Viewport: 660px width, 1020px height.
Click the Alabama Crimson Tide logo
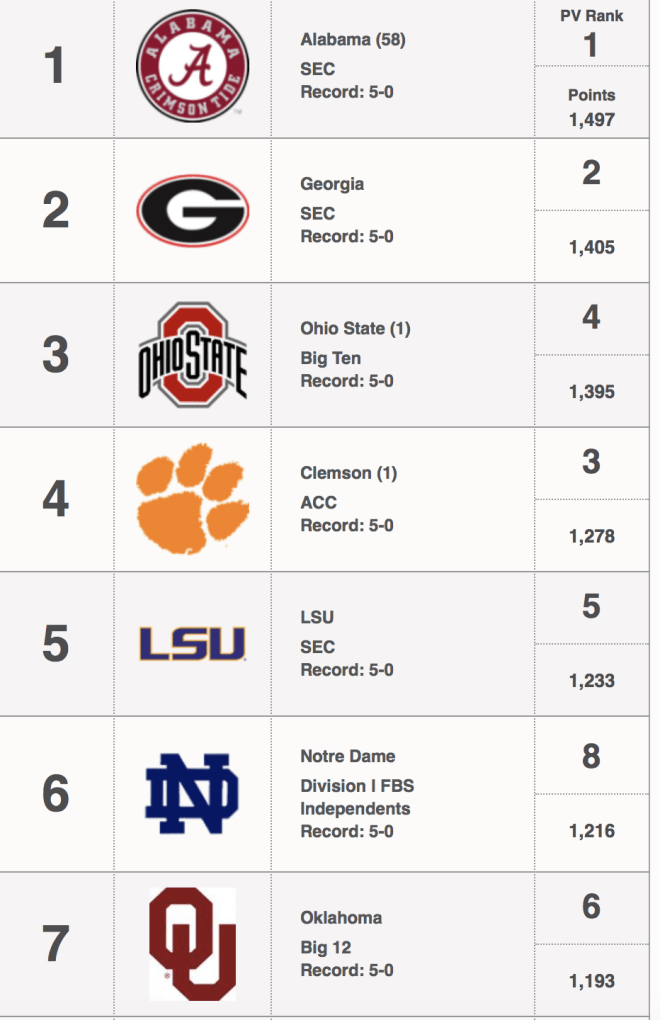(192, 66)
